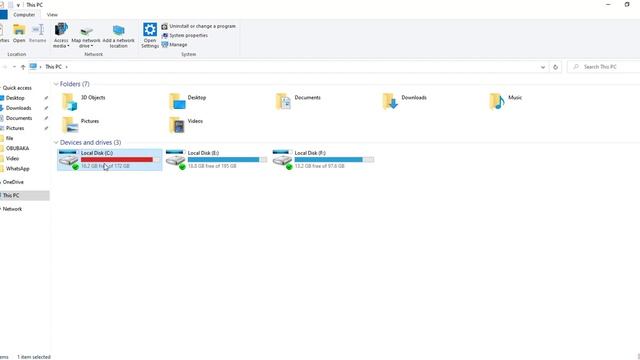Switch to the Computer ribbon tab

point(24,15)
